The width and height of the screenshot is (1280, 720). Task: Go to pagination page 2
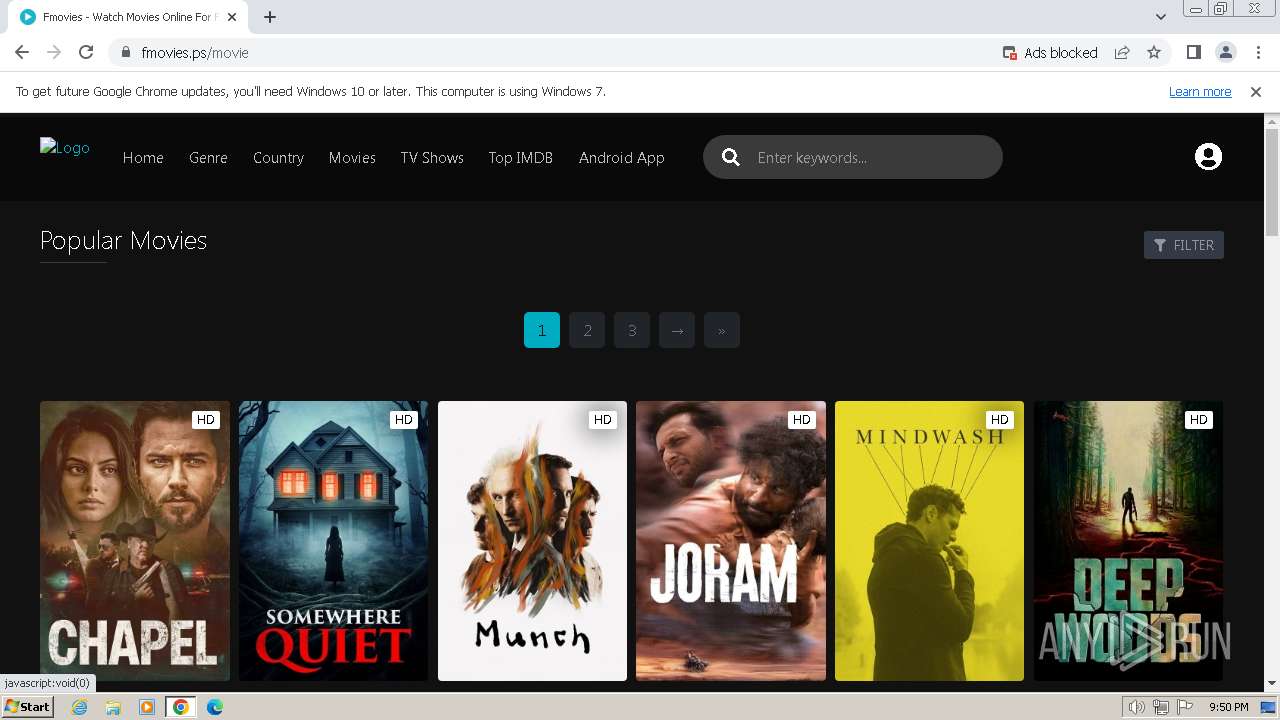pyautogui.click(x=587, y=330)
